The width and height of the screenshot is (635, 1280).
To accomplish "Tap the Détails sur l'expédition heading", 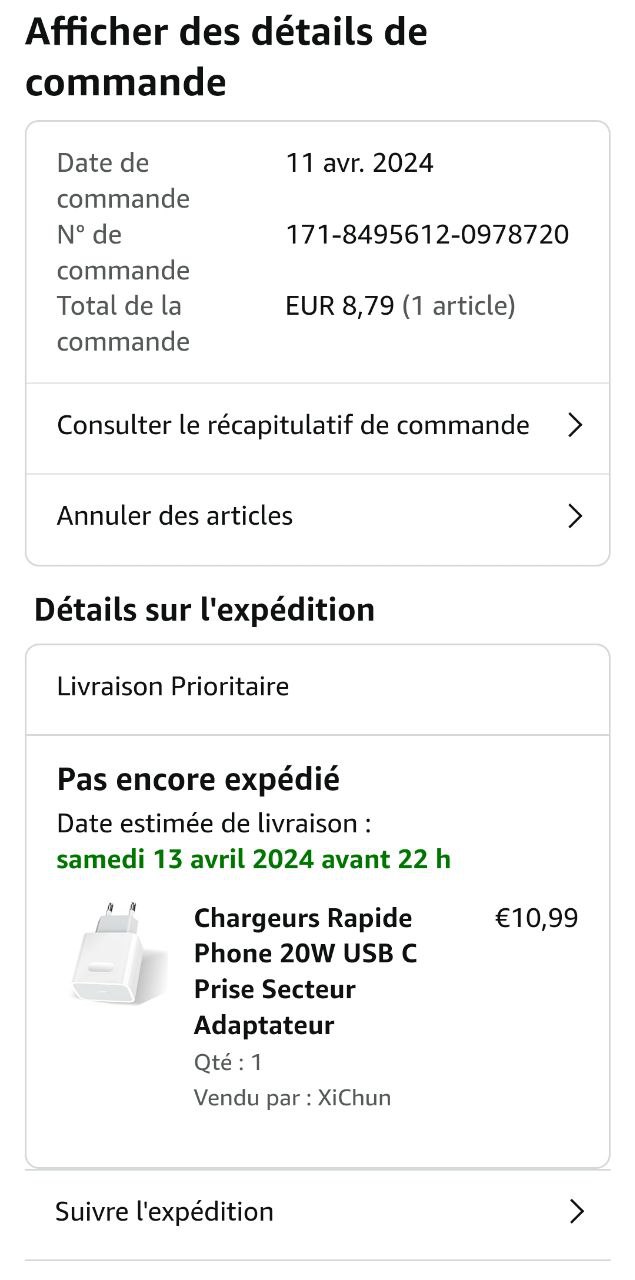I will [204, 610].
